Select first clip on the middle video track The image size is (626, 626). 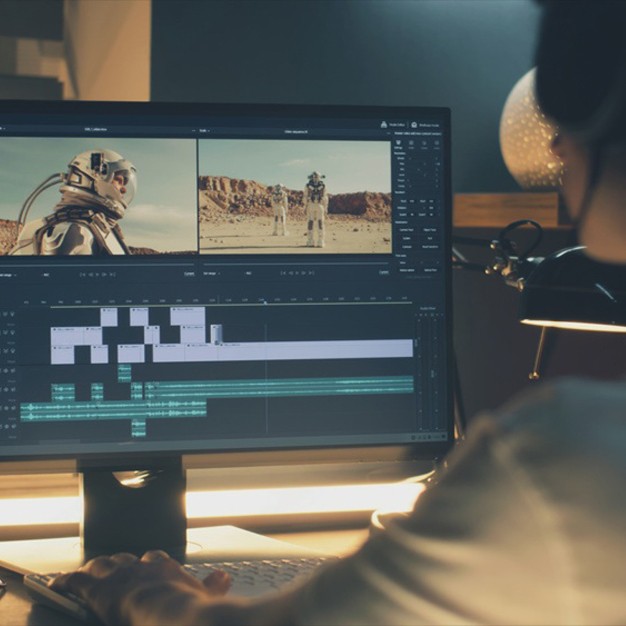tap(67, 336)
